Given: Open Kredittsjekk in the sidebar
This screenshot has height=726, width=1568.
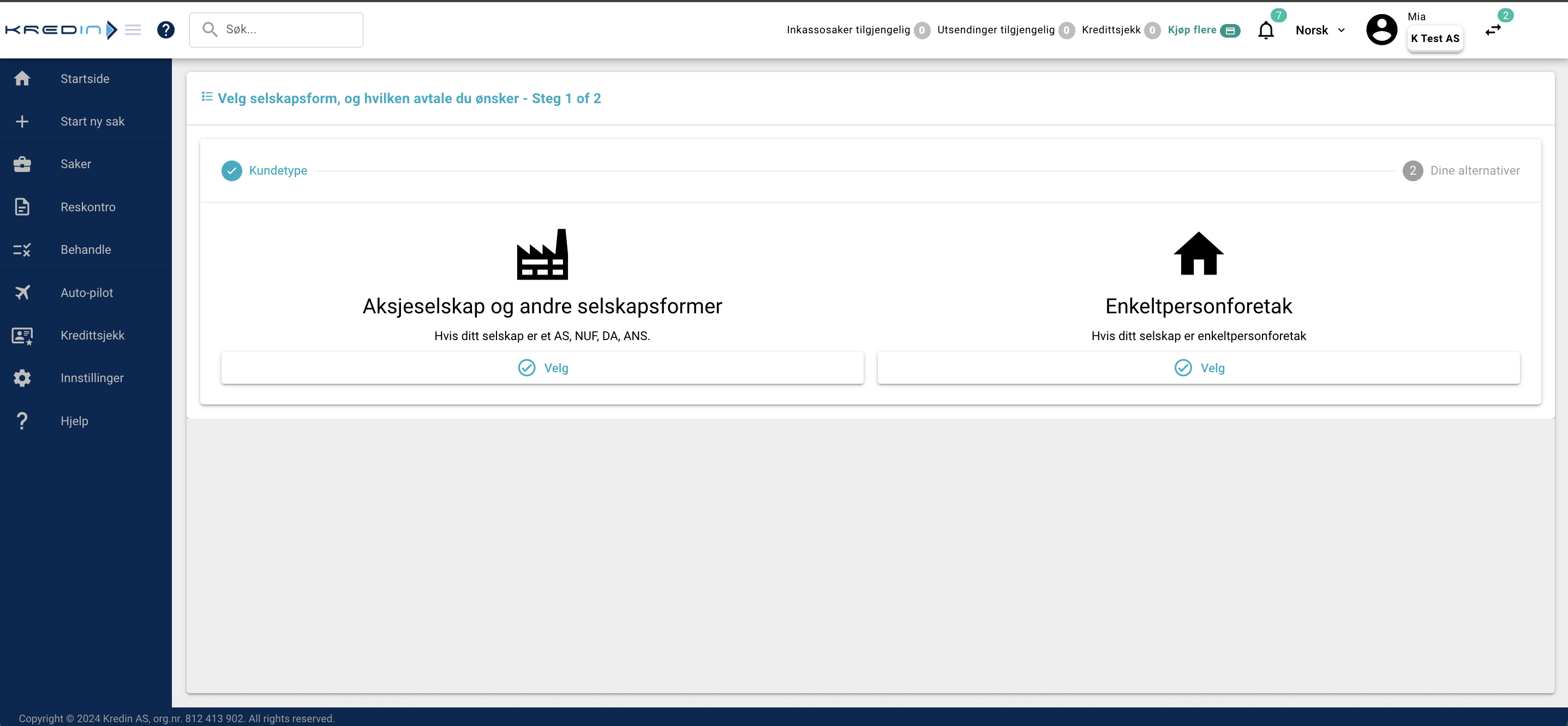Looking at the screenshot, I should 86,336.
